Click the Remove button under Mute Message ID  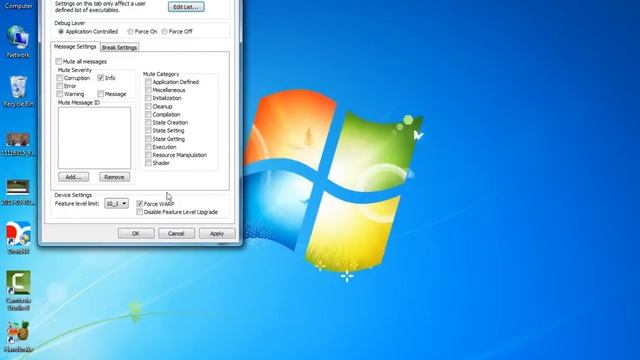pos(114,177)
